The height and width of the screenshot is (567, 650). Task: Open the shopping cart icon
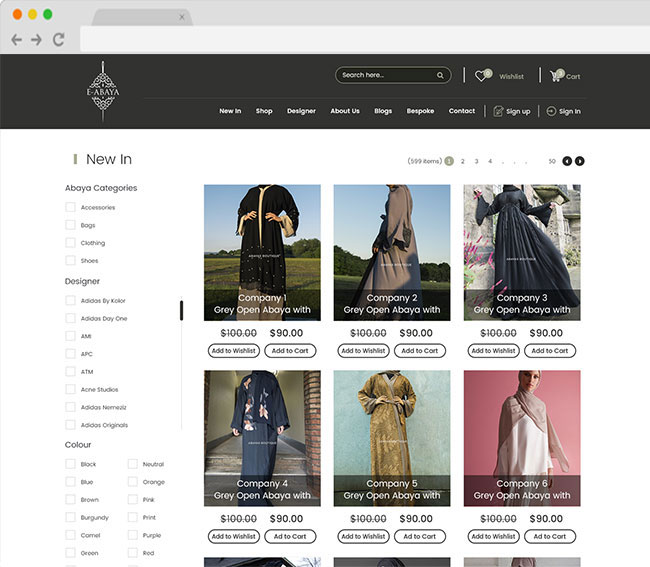coord(556,75)
